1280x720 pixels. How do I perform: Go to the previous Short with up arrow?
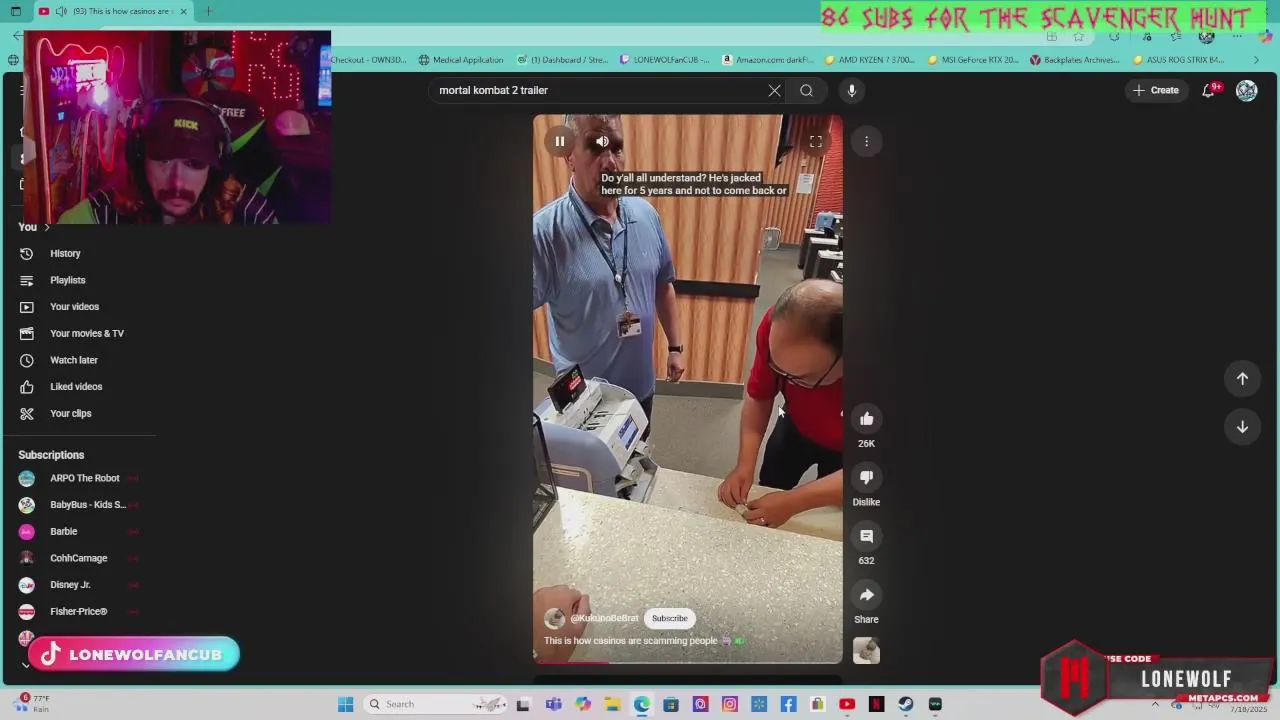pyautogui.click(x=1242, y=379)
